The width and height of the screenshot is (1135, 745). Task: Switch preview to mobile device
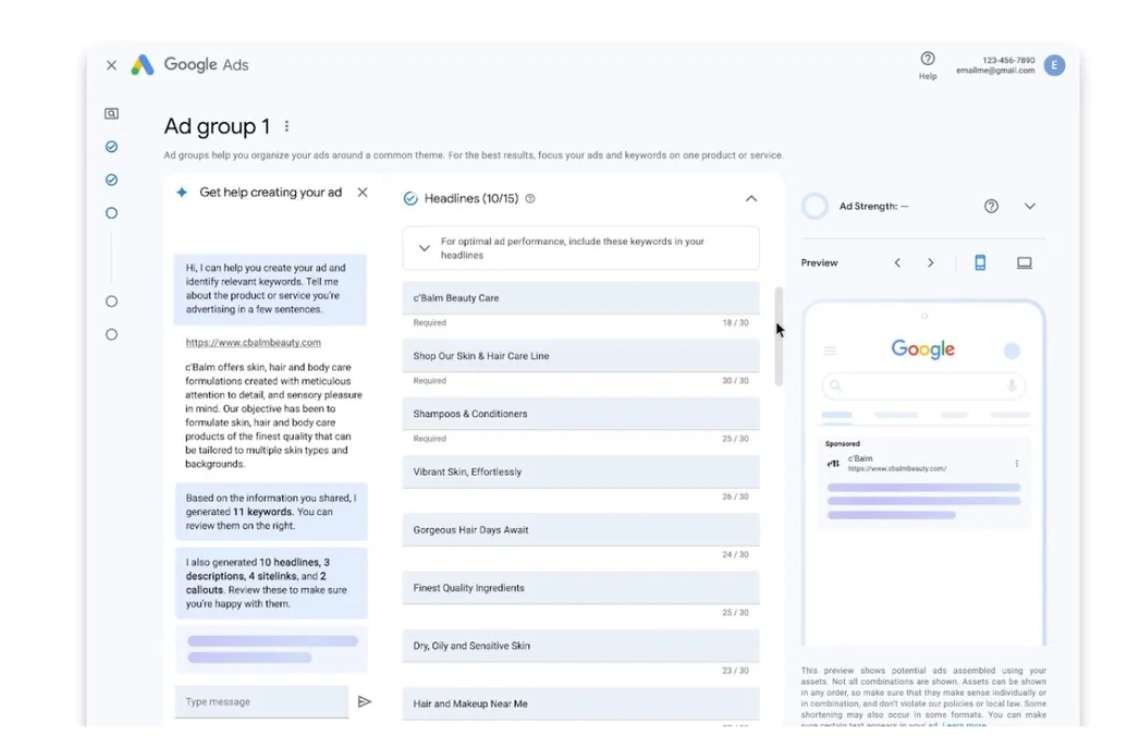click(980, 263)
